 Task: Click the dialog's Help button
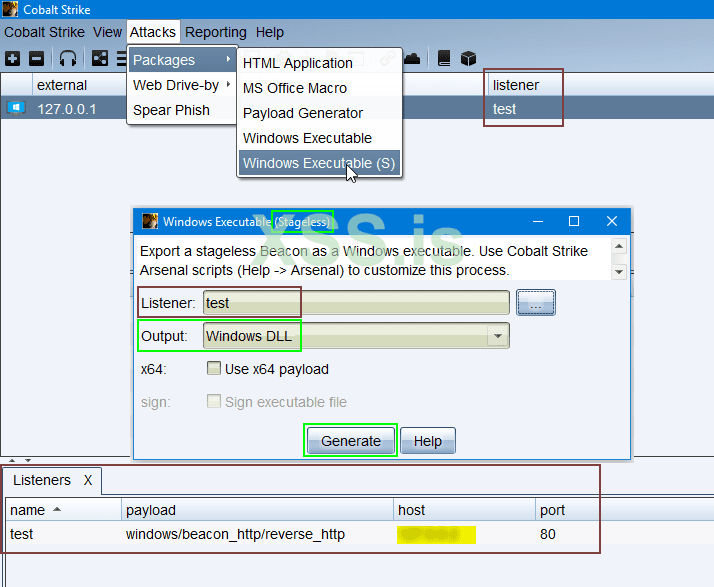point(428,441)
